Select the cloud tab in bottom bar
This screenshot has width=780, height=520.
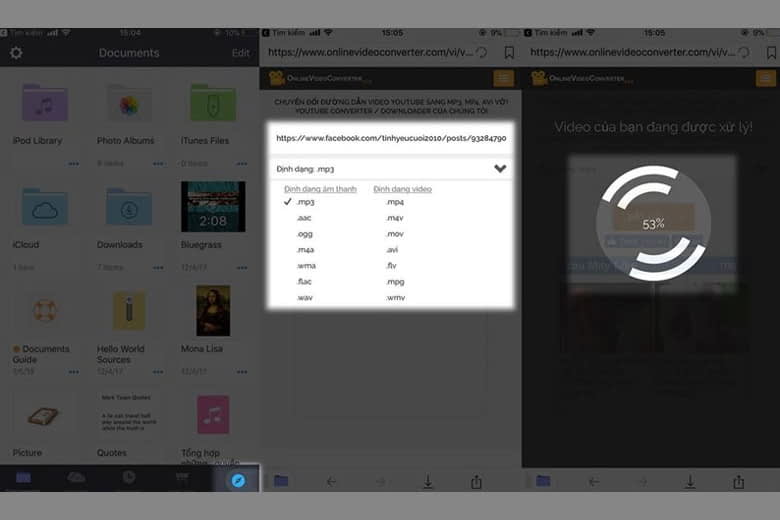(x=76, y=478)
